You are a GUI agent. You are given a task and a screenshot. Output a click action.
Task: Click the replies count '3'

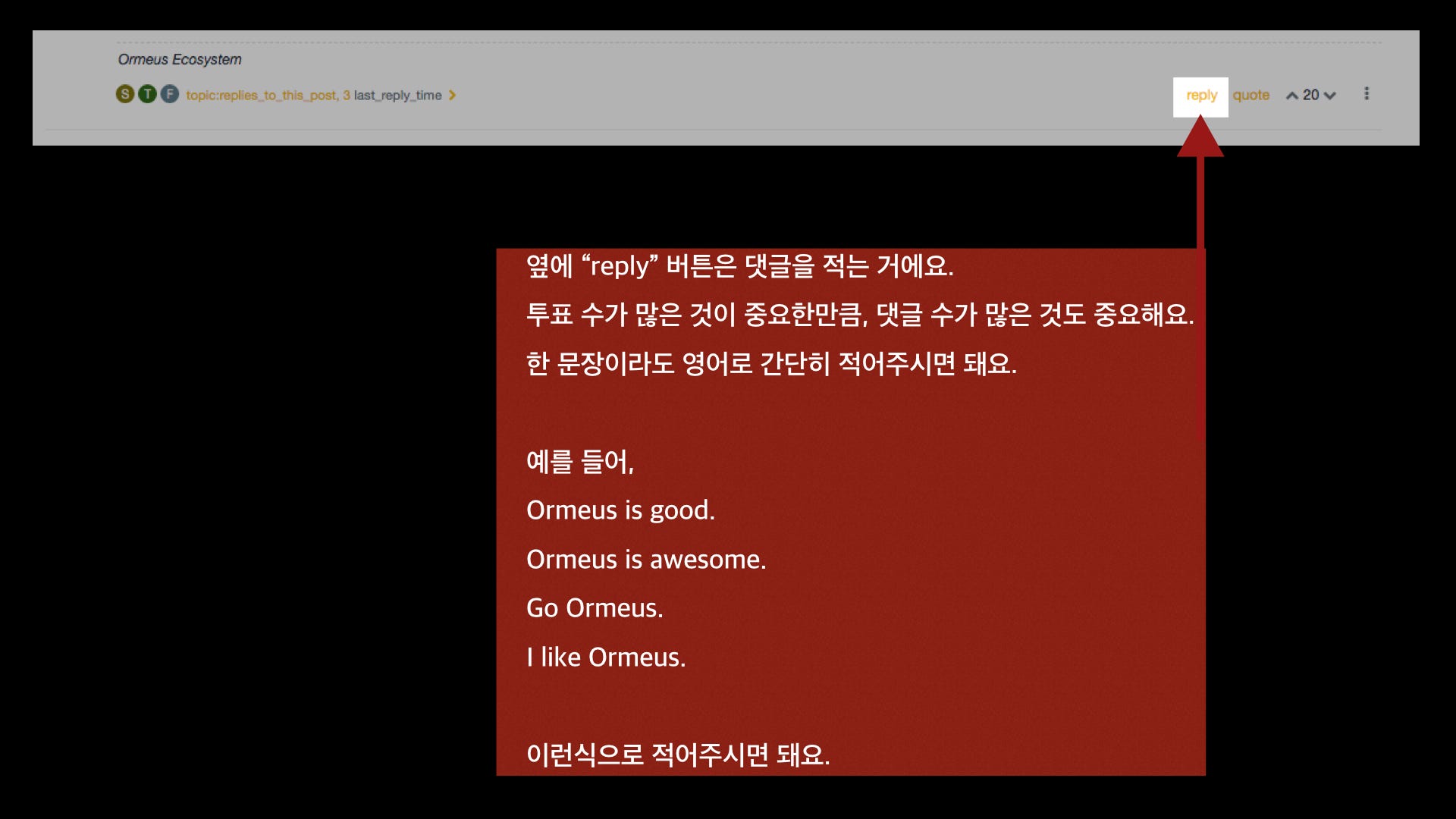tap(347, 96)
